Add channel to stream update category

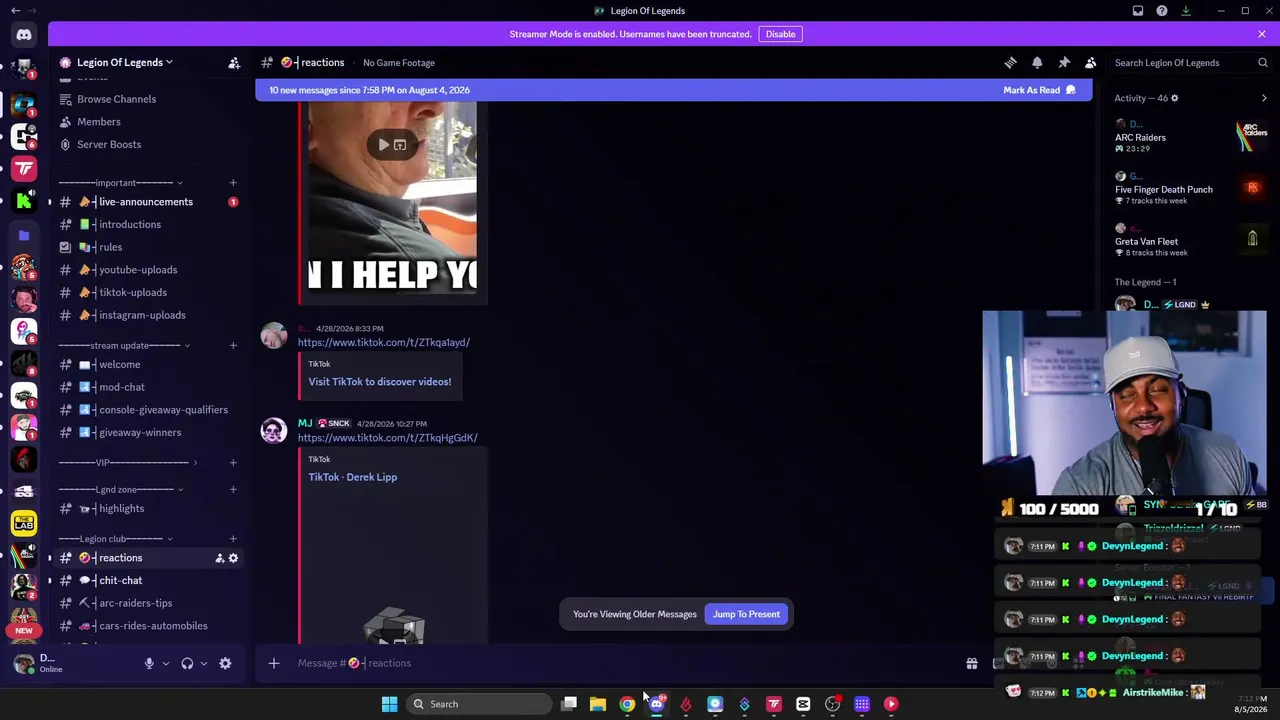[233, 346]
